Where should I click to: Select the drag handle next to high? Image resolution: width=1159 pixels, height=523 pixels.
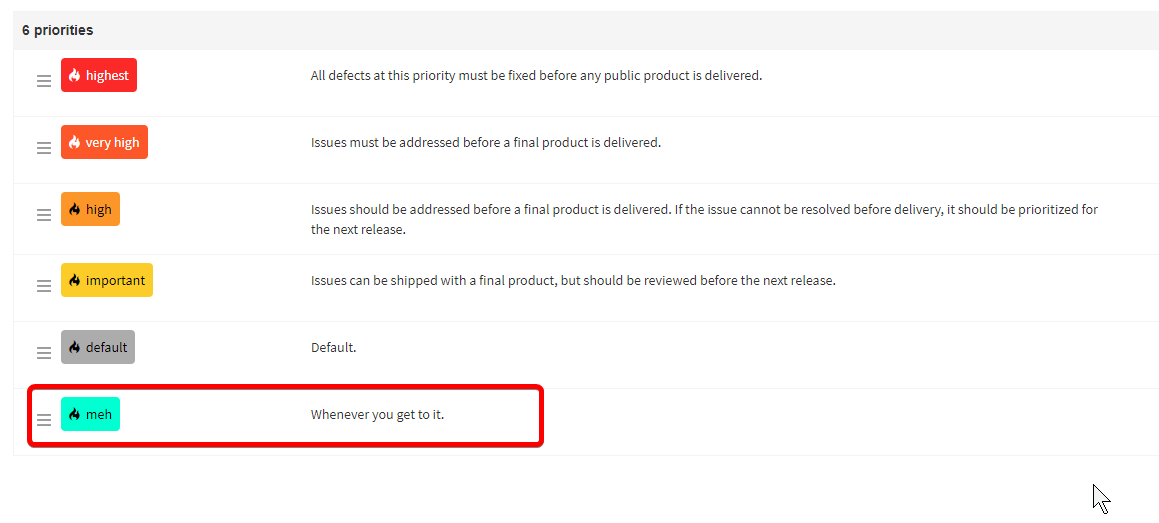tap(44, 215)
